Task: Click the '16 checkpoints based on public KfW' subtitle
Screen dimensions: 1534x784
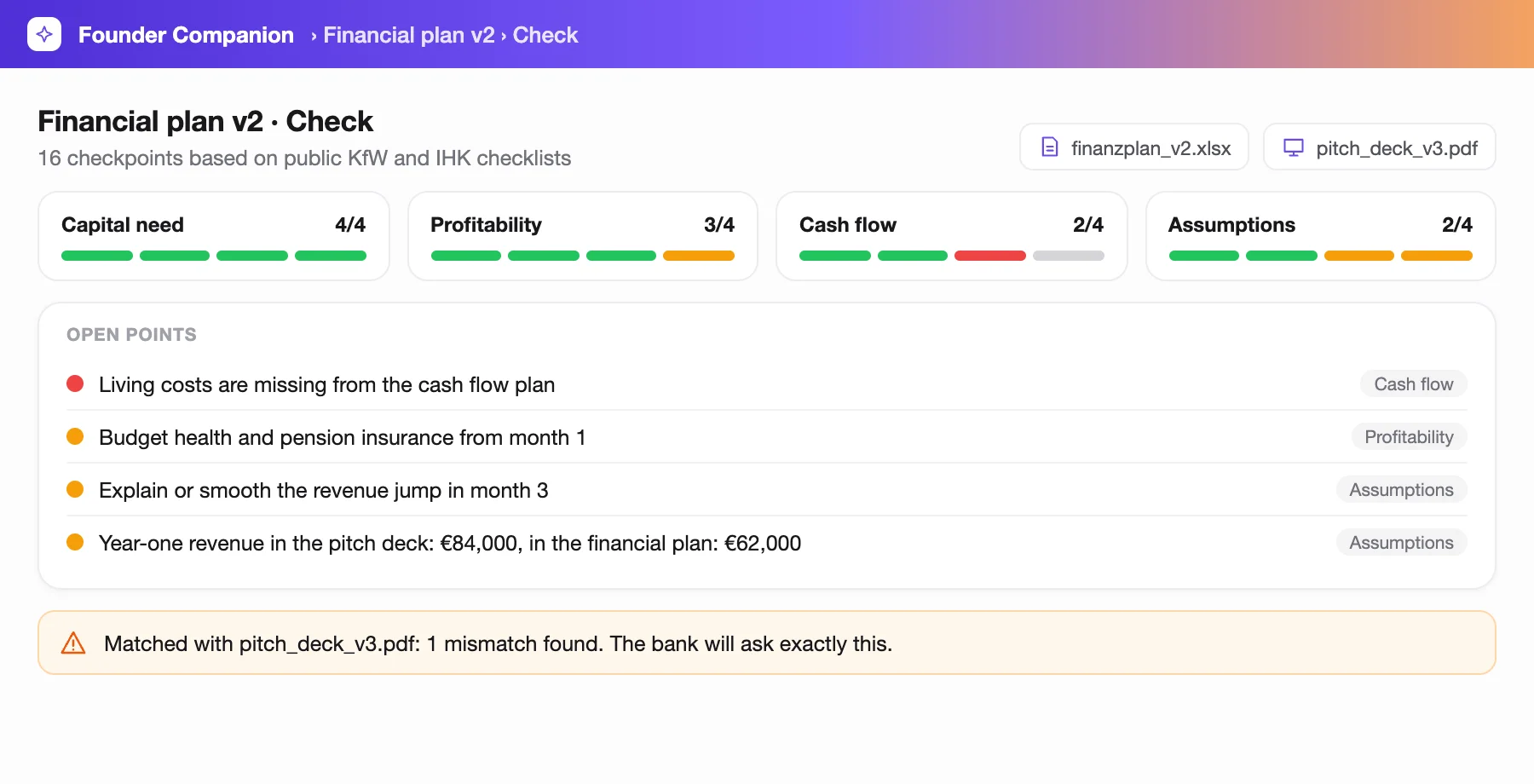Action: [x=304, y=159]
